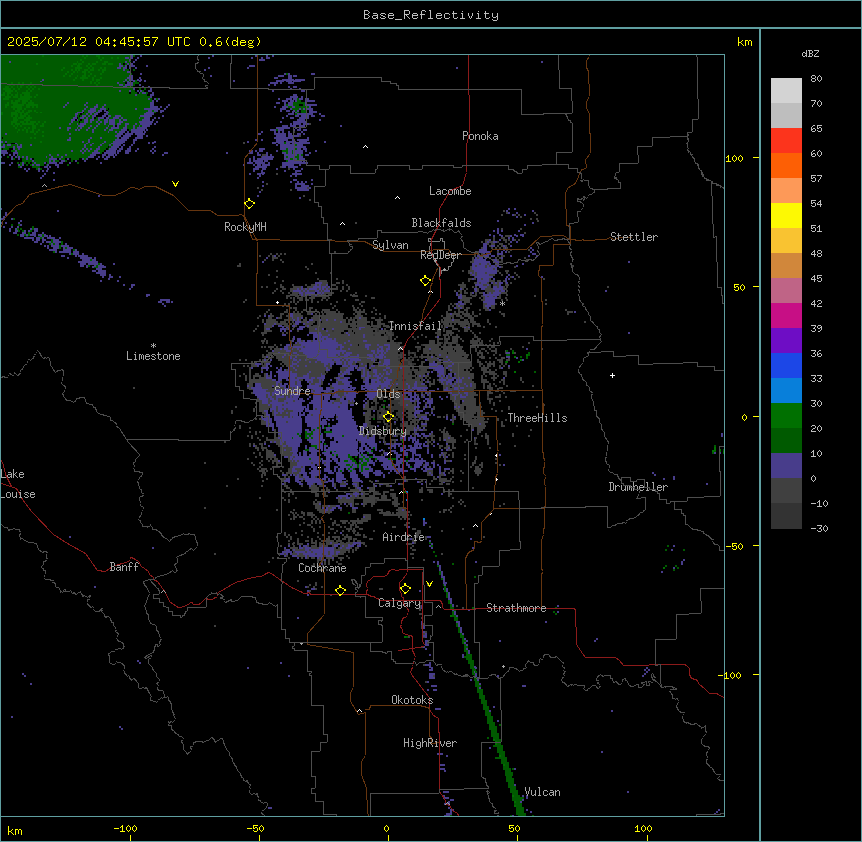This screenshot has height=842, width=862.
Task: Click the km unit label at top right
Action: click(744, 42)
